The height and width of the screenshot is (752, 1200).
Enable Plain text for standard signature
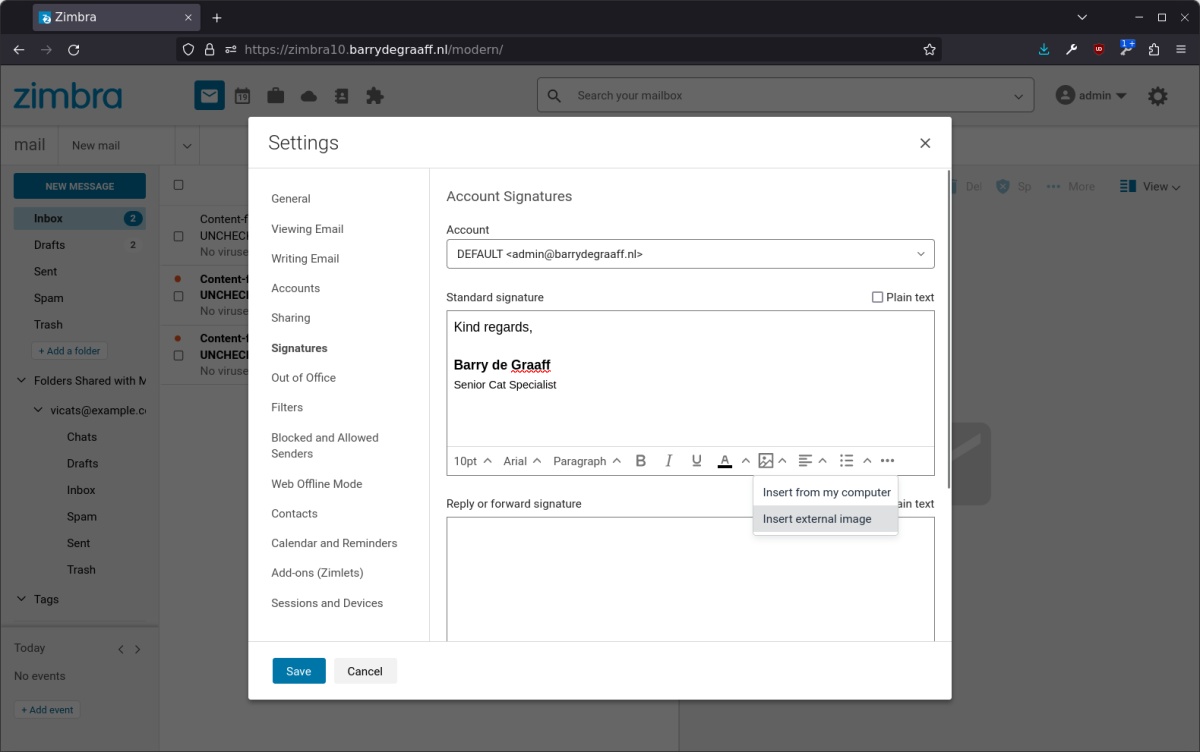(877, 297)
